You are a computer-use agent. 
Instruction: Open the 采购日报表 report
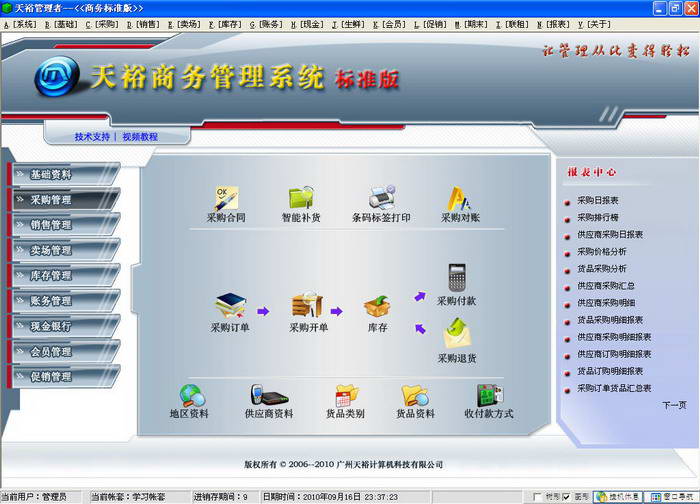(x=598, y=200)
